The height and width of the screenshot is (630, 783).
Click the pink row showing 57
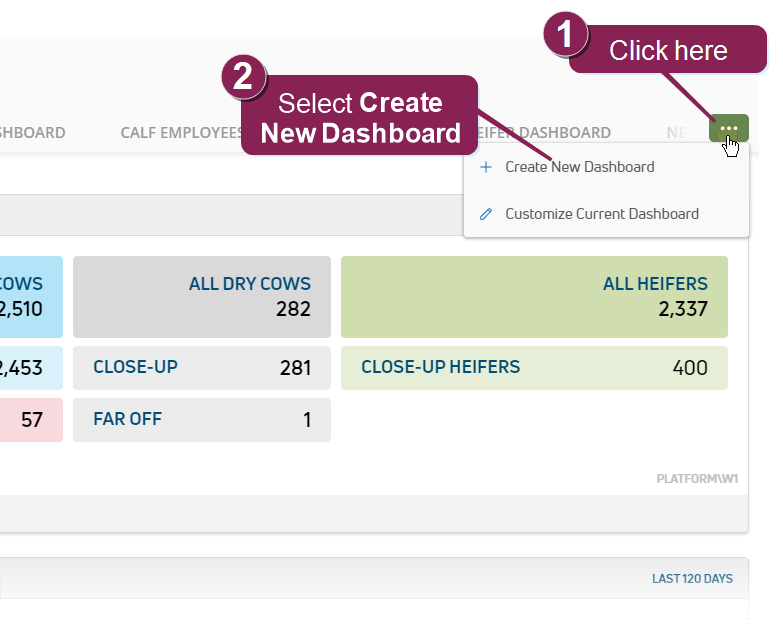(x=30, y=420)
